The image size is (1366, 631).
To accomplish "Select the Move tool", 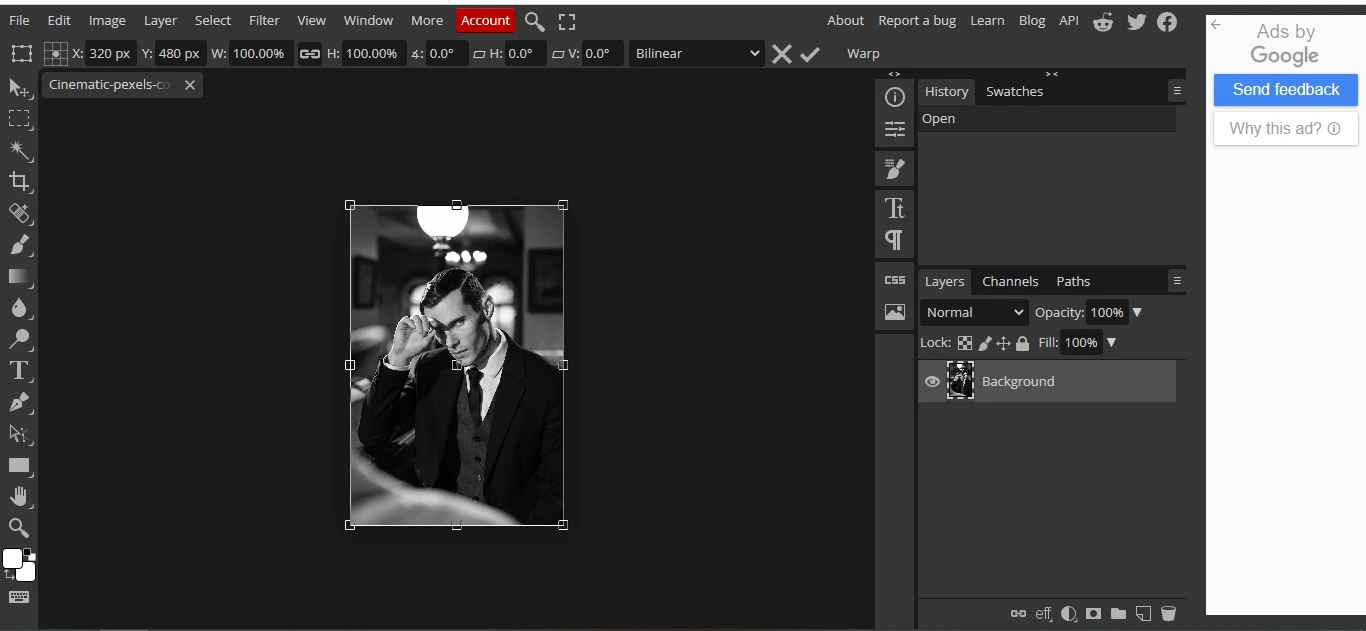I will tap(19, 88).
